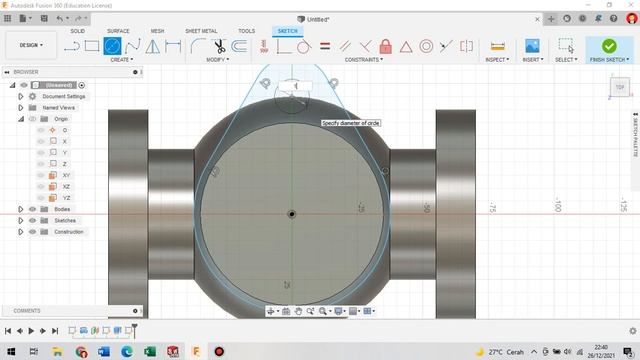Open the Measure tool under Inspect
The height and width of the screenshot is (360, 640).
click(x=498, y=46)
